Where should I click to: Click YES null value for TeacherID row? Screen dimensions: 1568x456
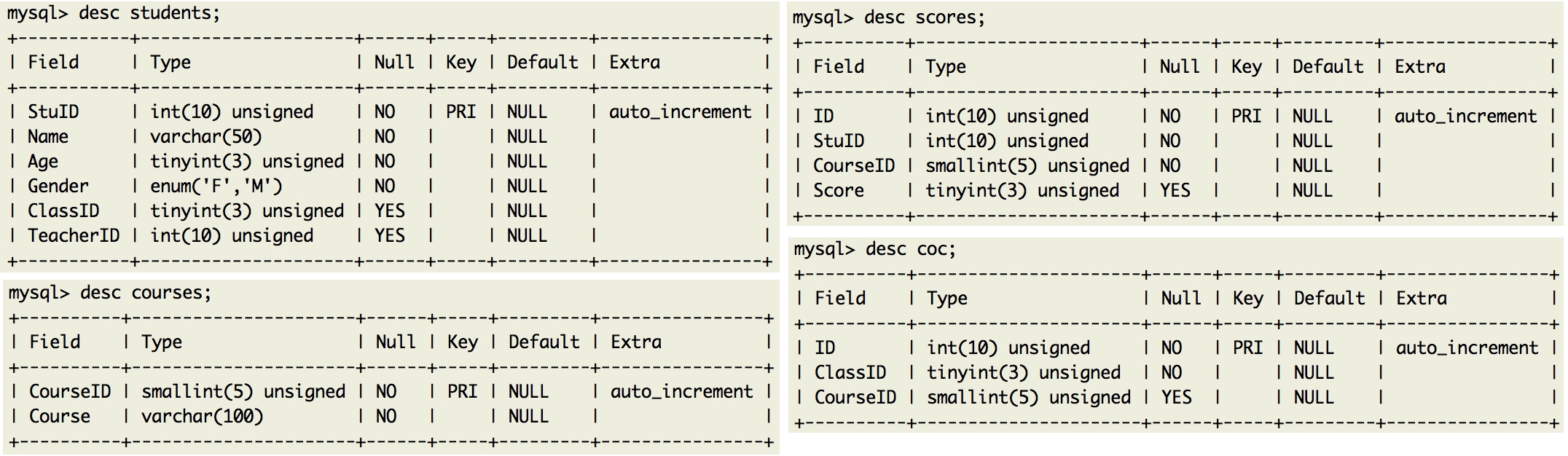pyautogui.click(x=389, y=236)
